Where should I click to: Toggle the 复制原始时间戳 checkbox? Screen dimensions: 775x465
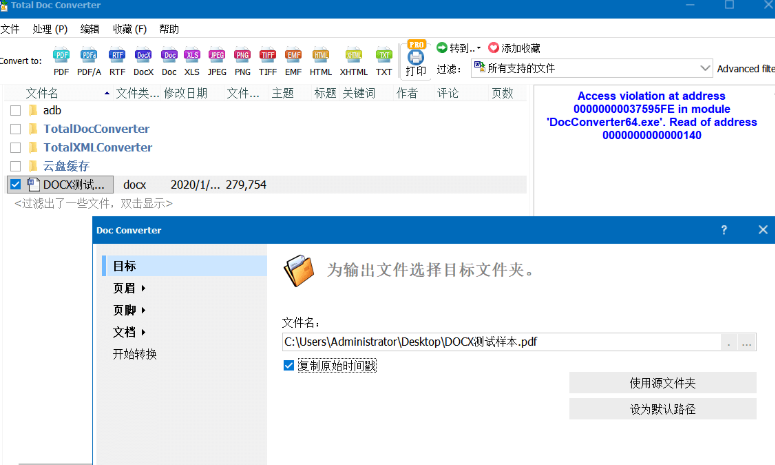click(x=289, y=365)
